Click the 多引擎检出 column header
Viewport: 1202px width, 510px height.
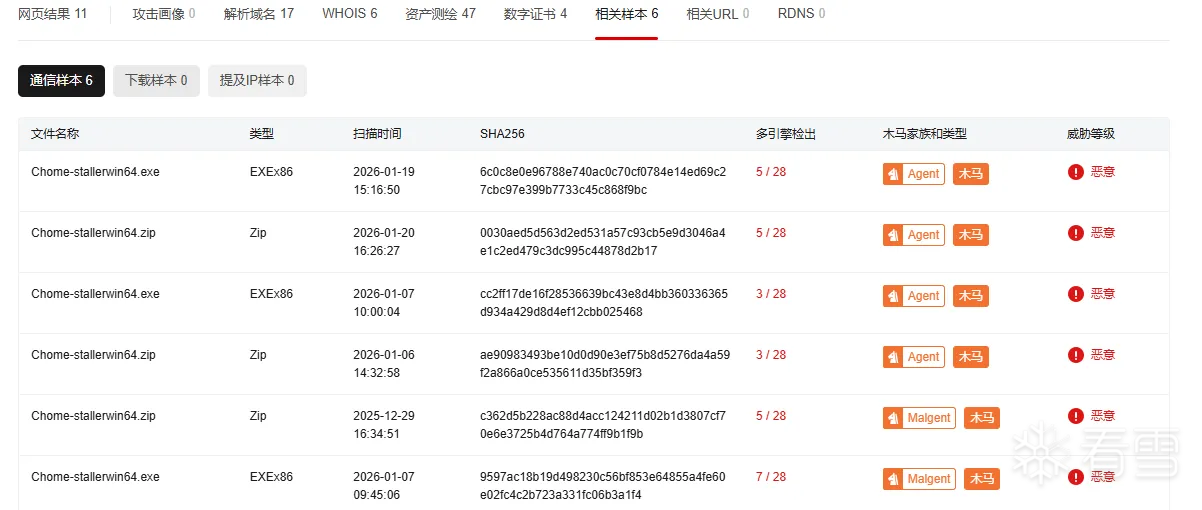click(786, 134)
